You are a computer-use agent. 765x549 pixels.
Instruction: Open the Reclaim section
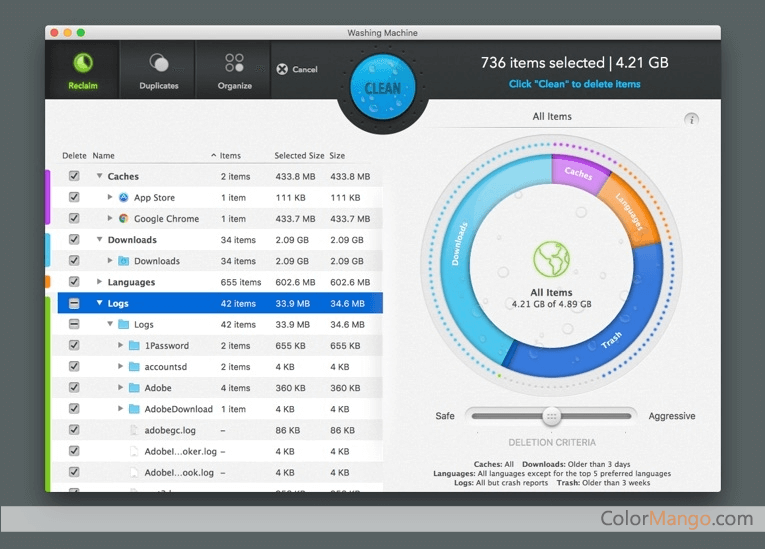[83, 70]
